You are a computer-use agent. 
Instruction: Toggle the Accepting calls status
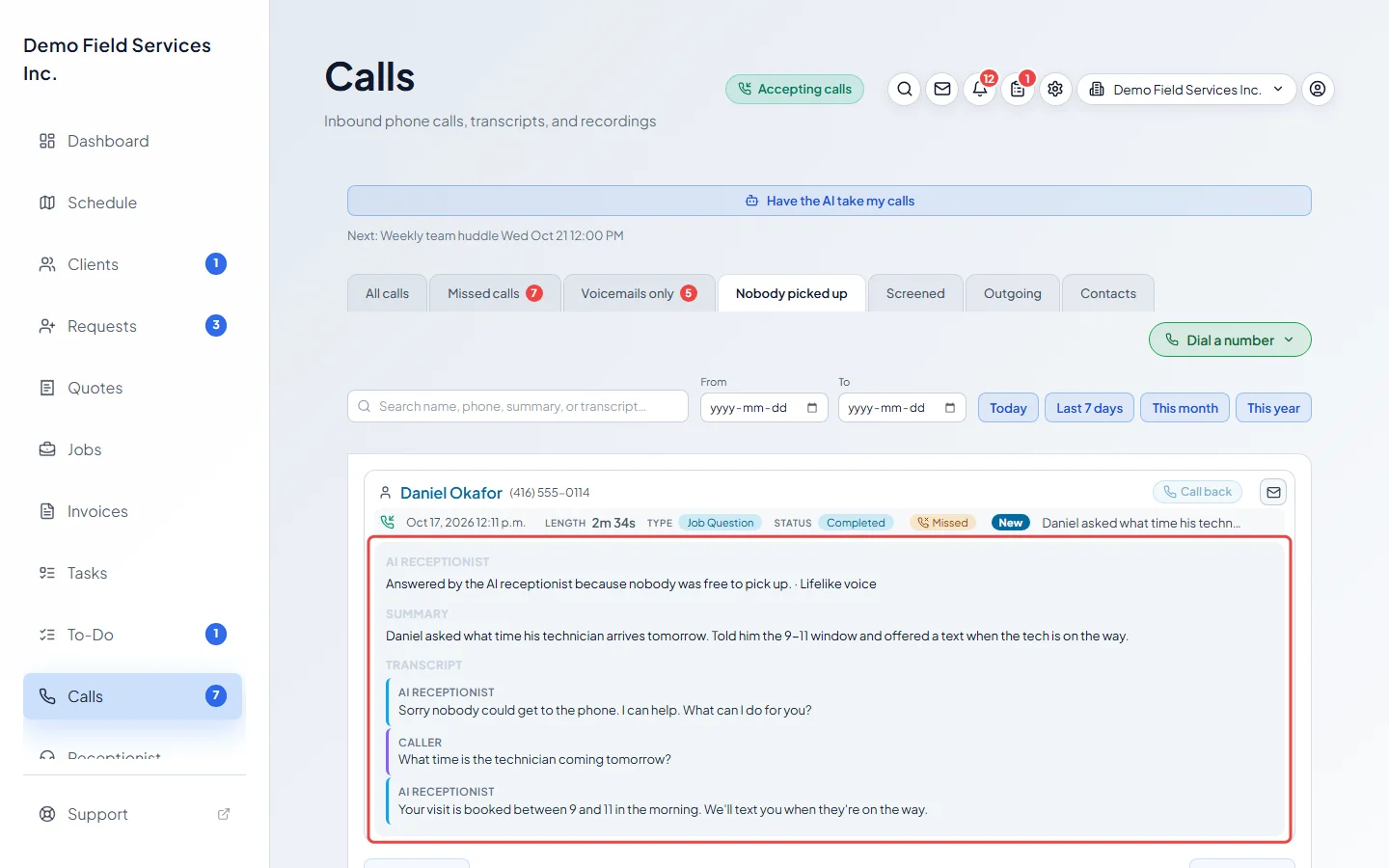pos(795,89)
